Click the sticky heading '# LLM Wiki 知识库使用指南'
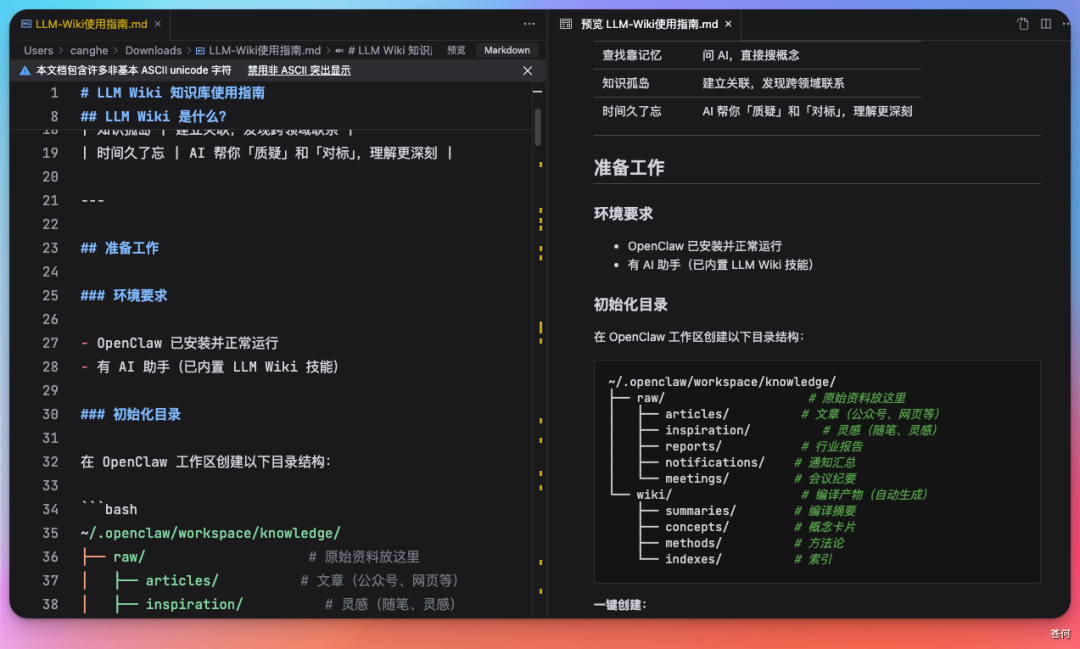This screenshot has height=649, width=1080. pos(172,93)
